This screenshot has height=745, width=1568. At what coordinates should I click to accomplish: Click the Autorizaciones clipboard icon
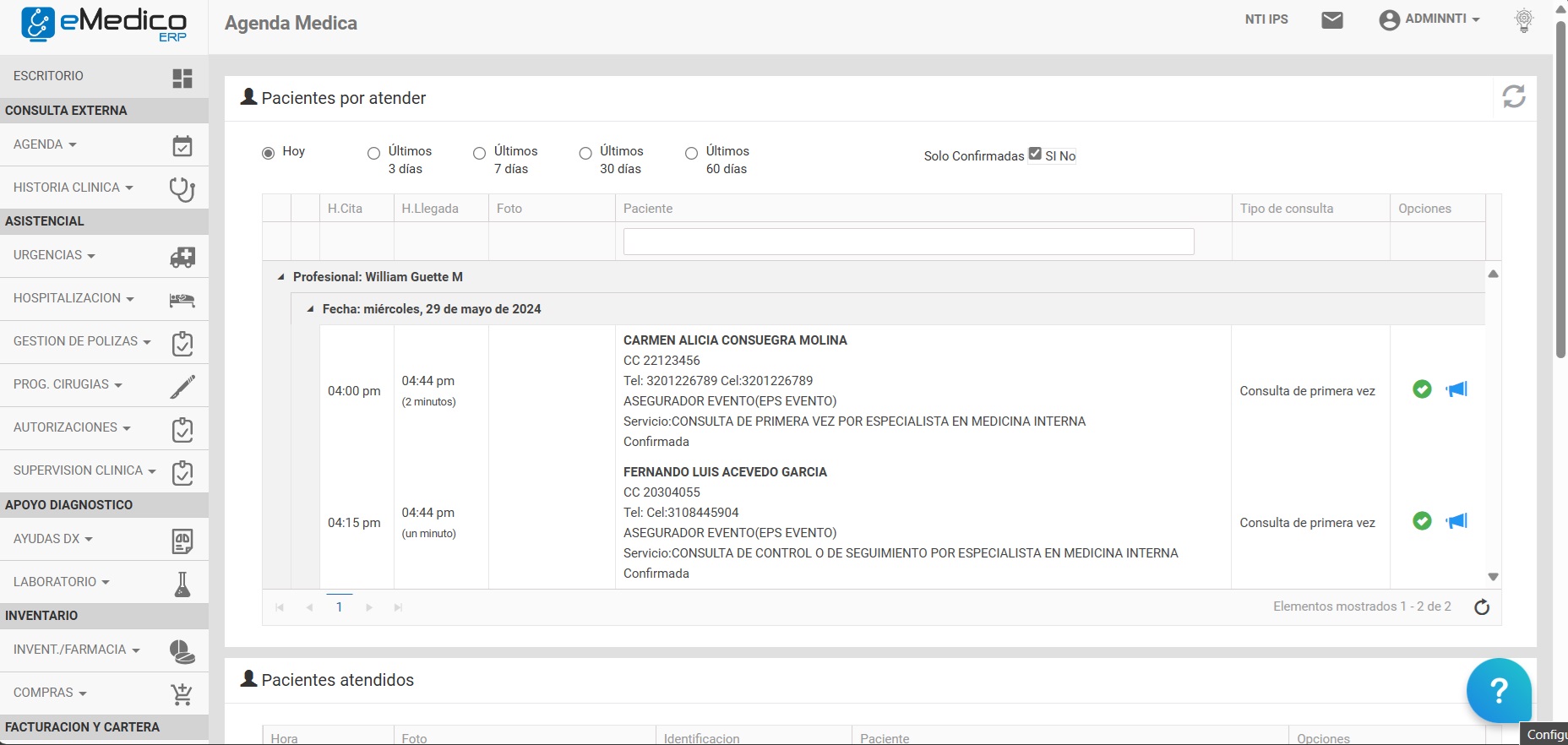(x=182, y=429)
